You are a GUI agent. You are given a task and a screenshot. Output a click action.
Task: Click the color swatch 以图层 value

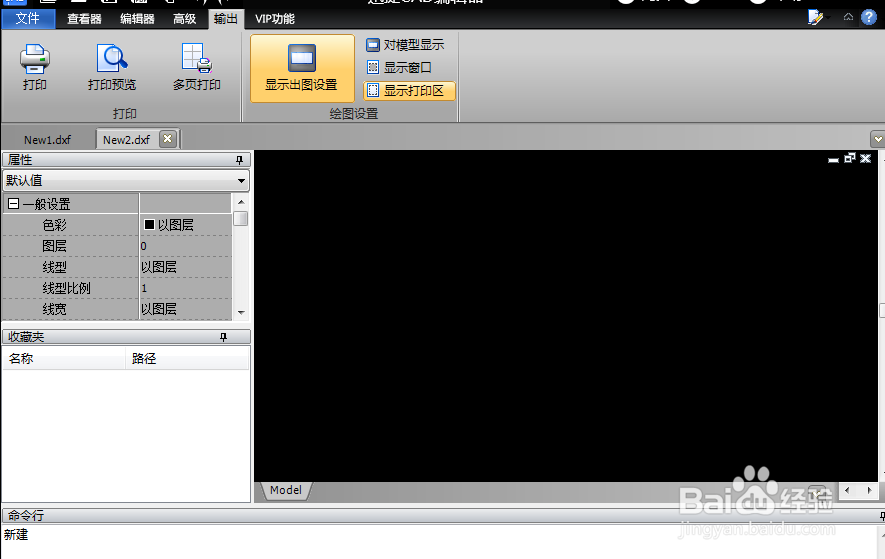[x=150, y=225]
